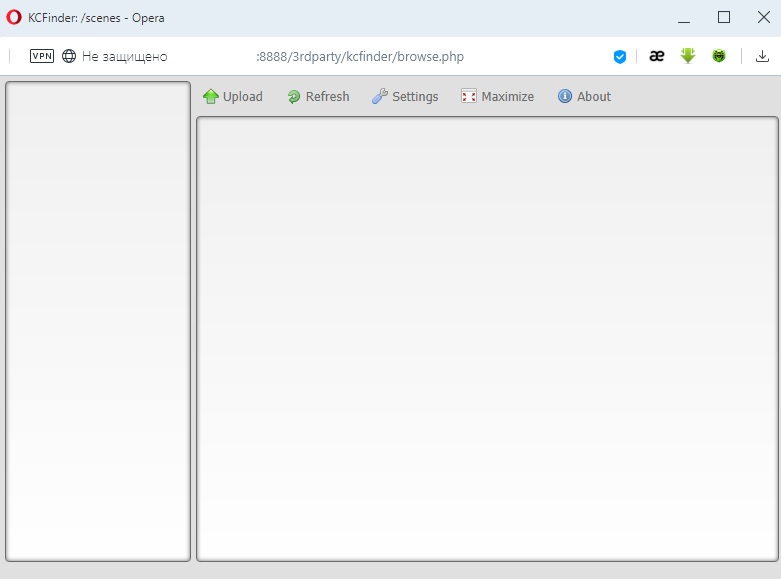Open the green download arrow extension
The height and width of the screenshot is (579, 781).
[x=687, y=56]
